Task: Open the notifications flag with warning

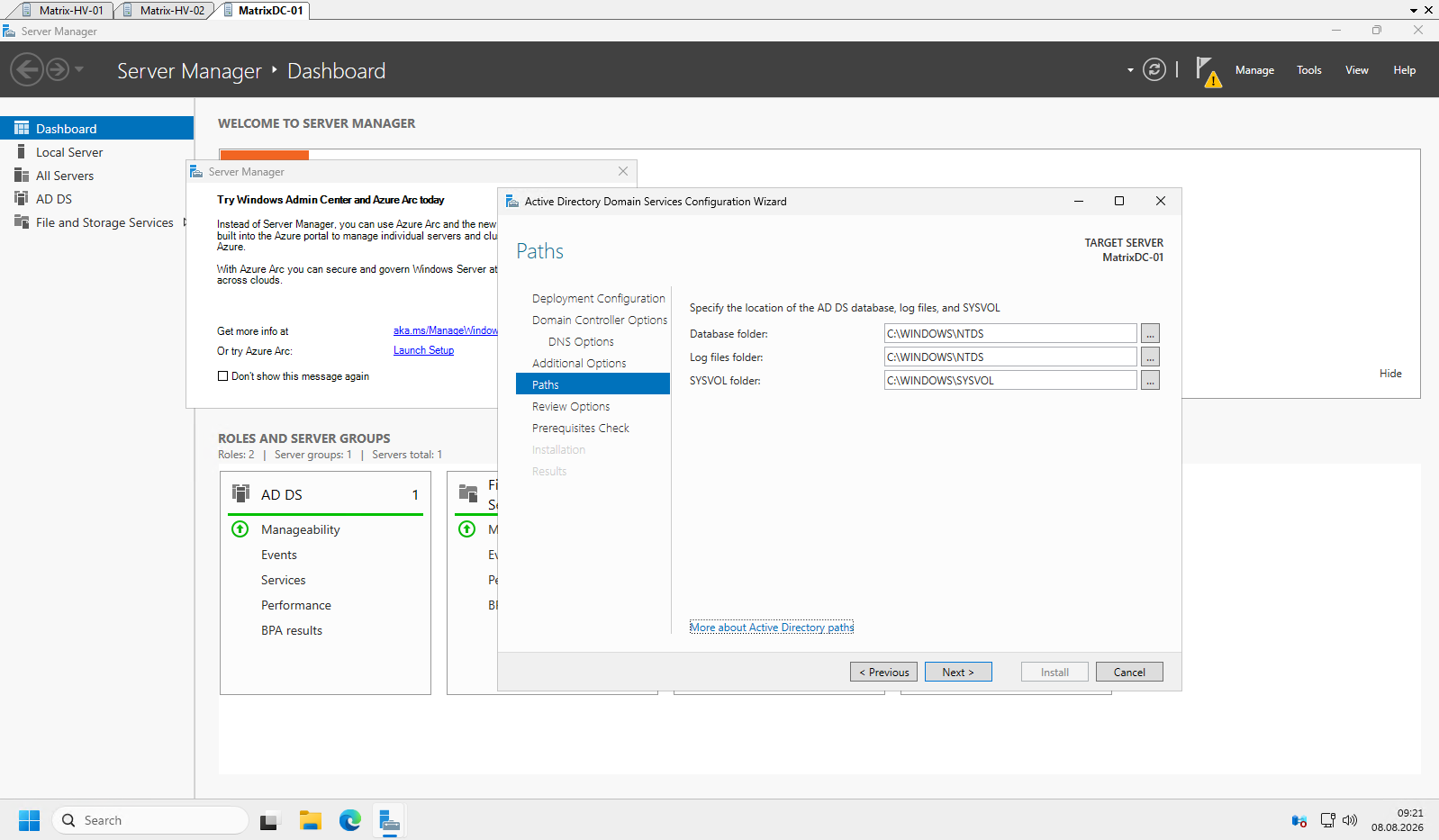Action: 1208,71
